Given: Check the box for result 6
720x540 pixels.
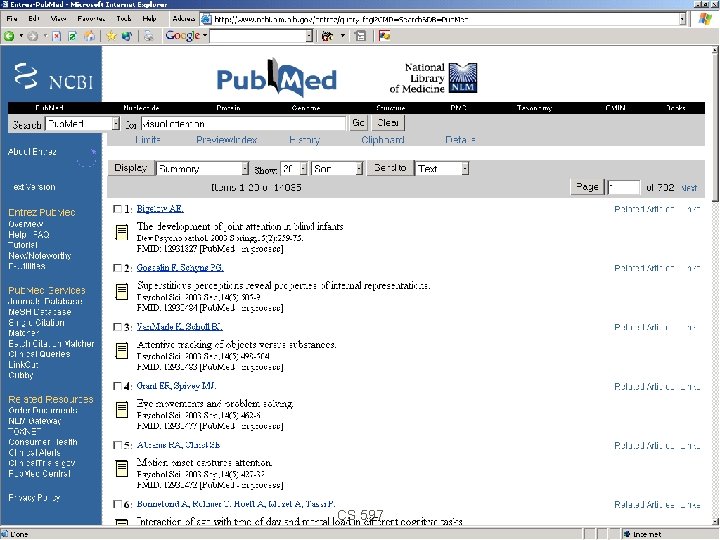Looking at the screenshot, I should pyautogui.click(x=117, y=504).
